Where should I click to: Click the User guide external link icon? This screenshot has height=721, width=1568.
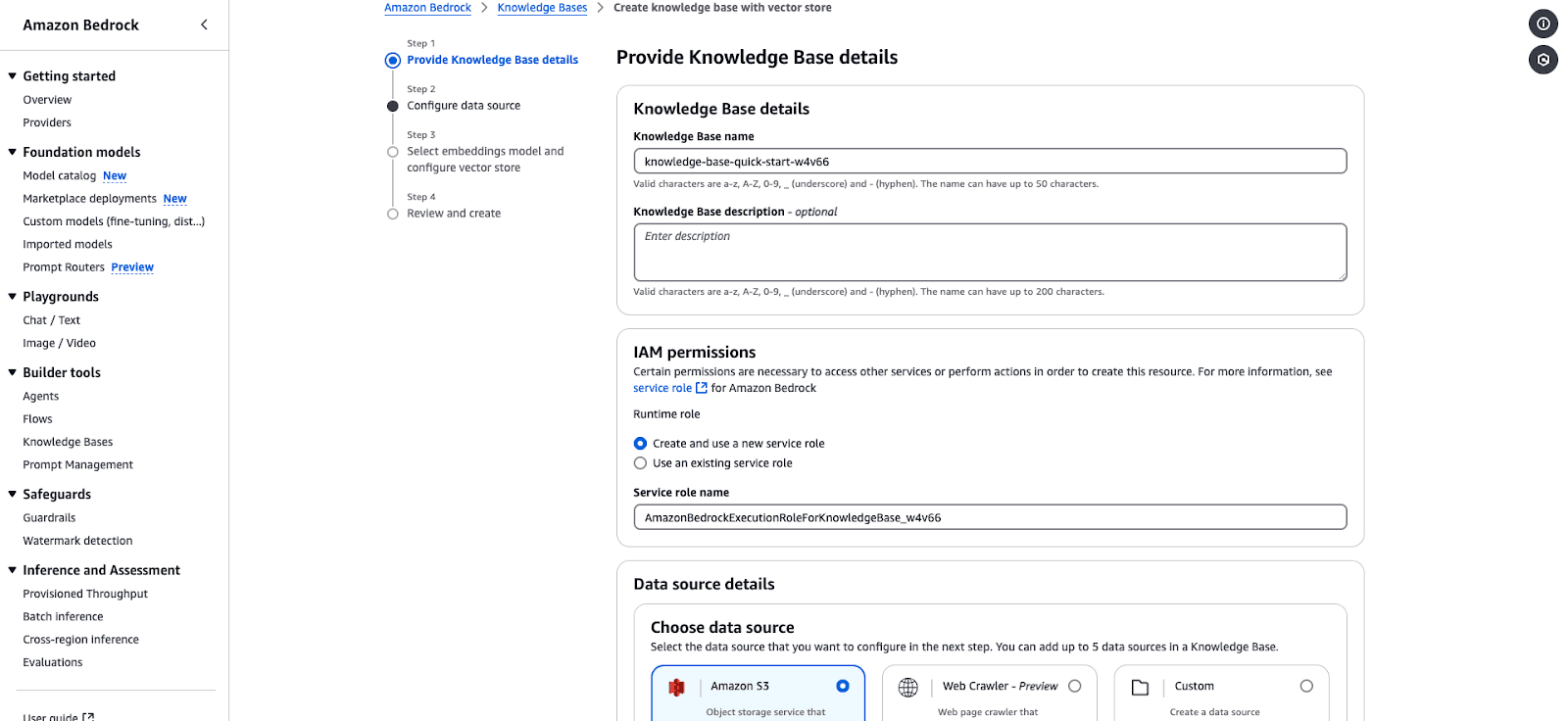tap(88, 716)
